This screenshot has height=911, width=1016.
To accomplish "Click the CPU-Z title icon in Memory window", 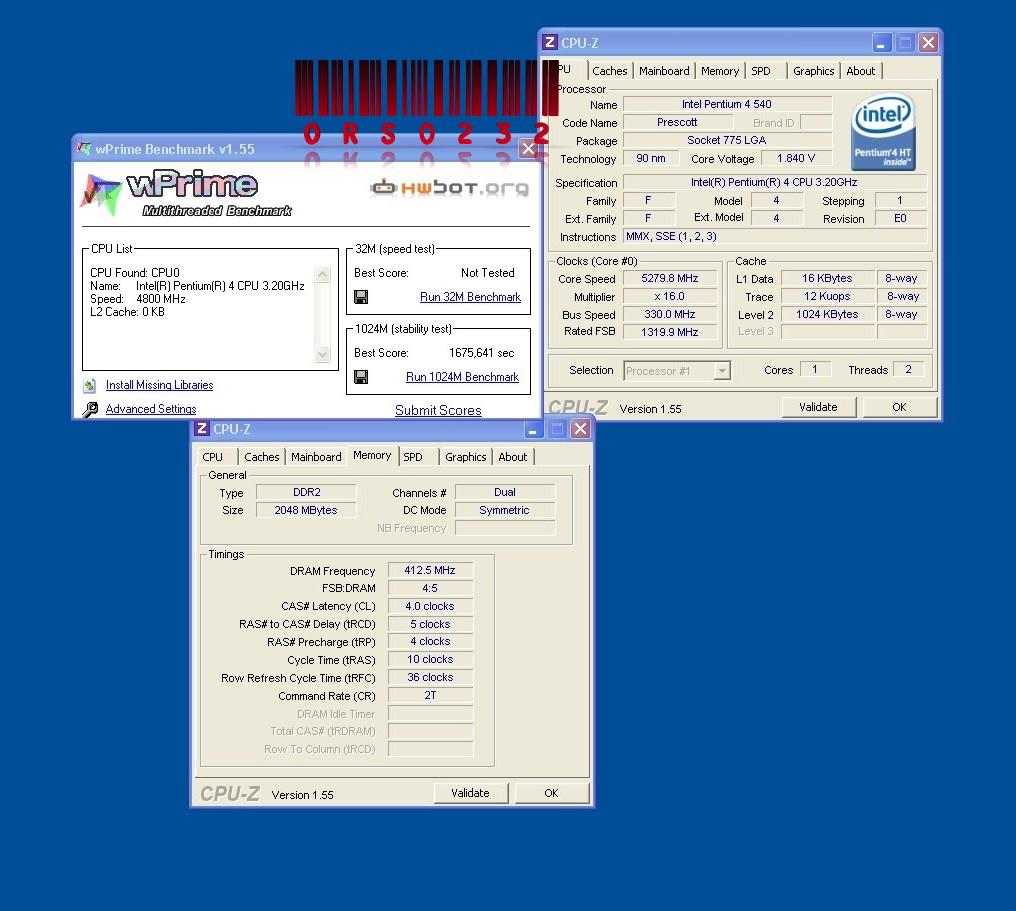I will pyautogui.click(x=202, y=428).
